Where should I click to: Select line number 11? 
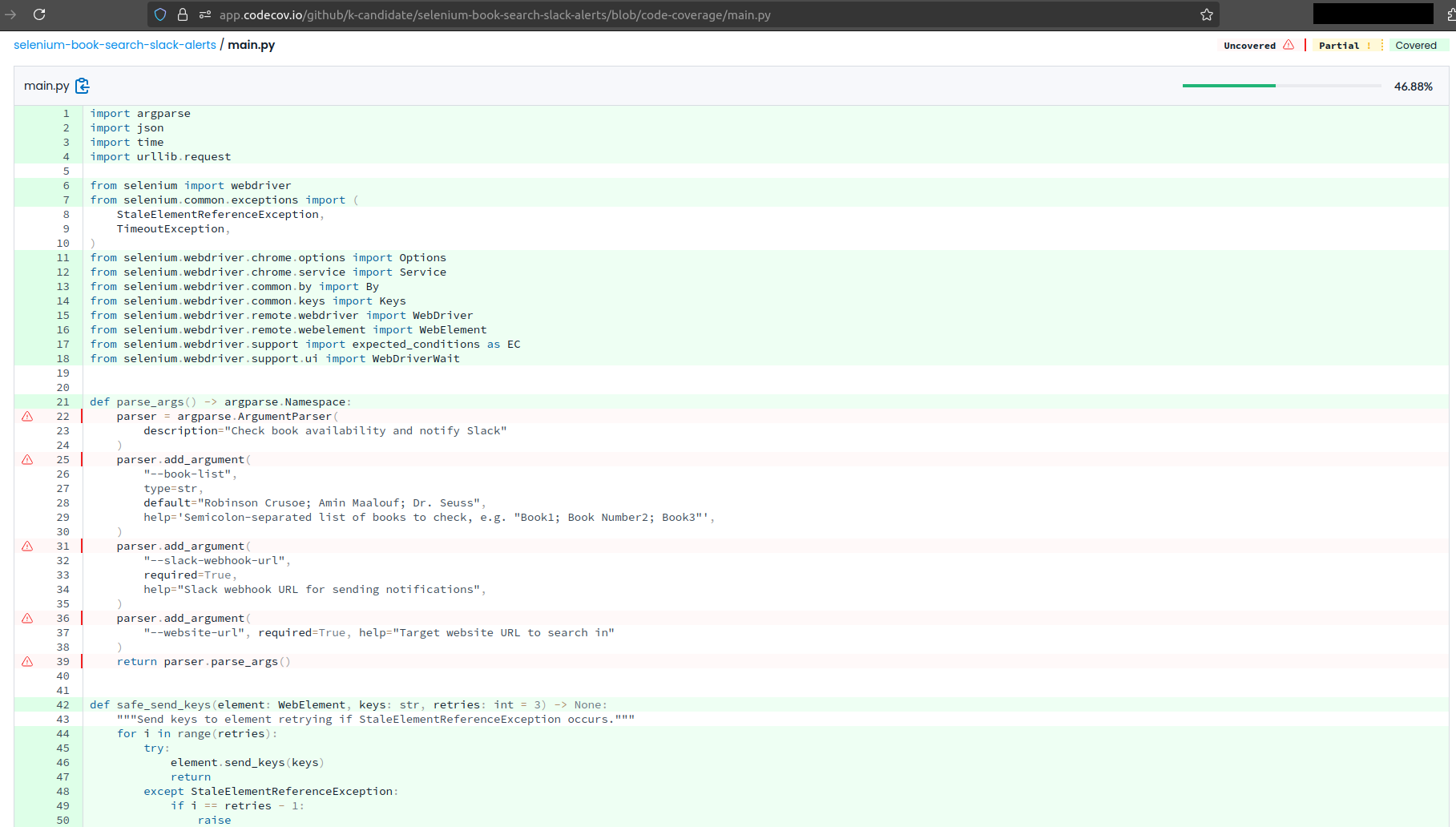click(63, 258)
